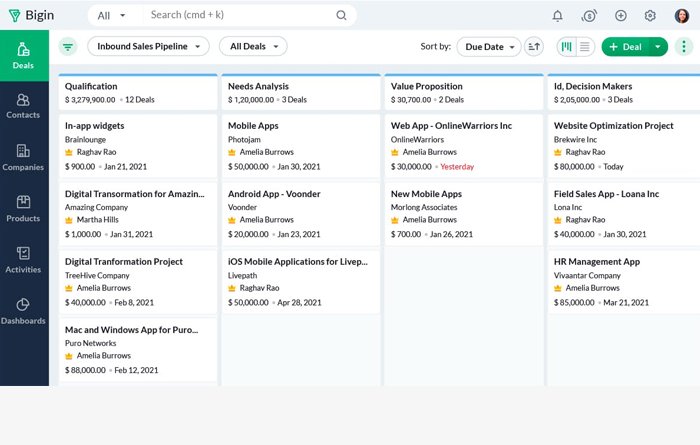Screen dimensions: 700x445
Task: Go to the Dashboards module
Action: (x=23, y=312)
